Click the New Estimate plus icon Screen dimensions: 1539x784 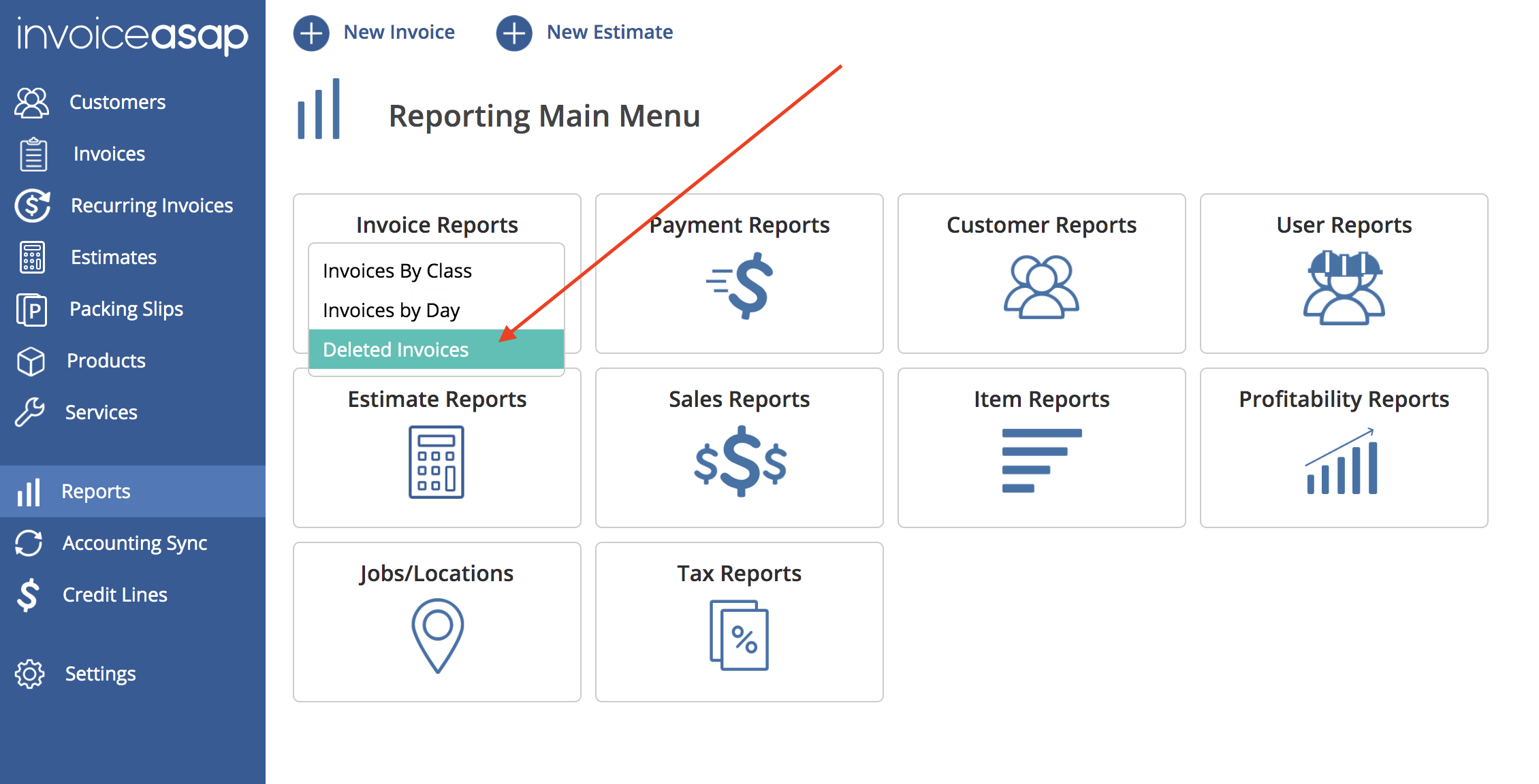pos(514,33)
